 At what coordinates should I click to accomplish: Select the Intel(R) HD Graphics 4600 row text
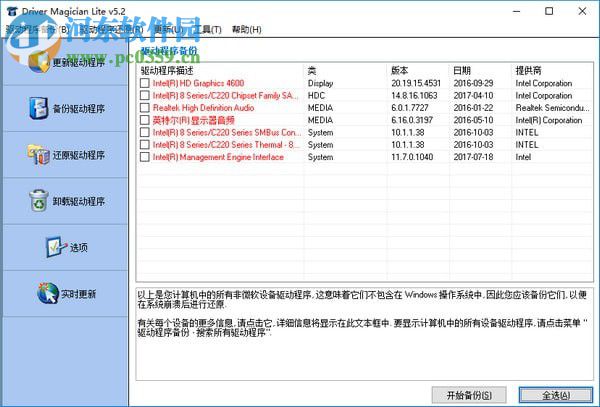(x=198, y=83)
